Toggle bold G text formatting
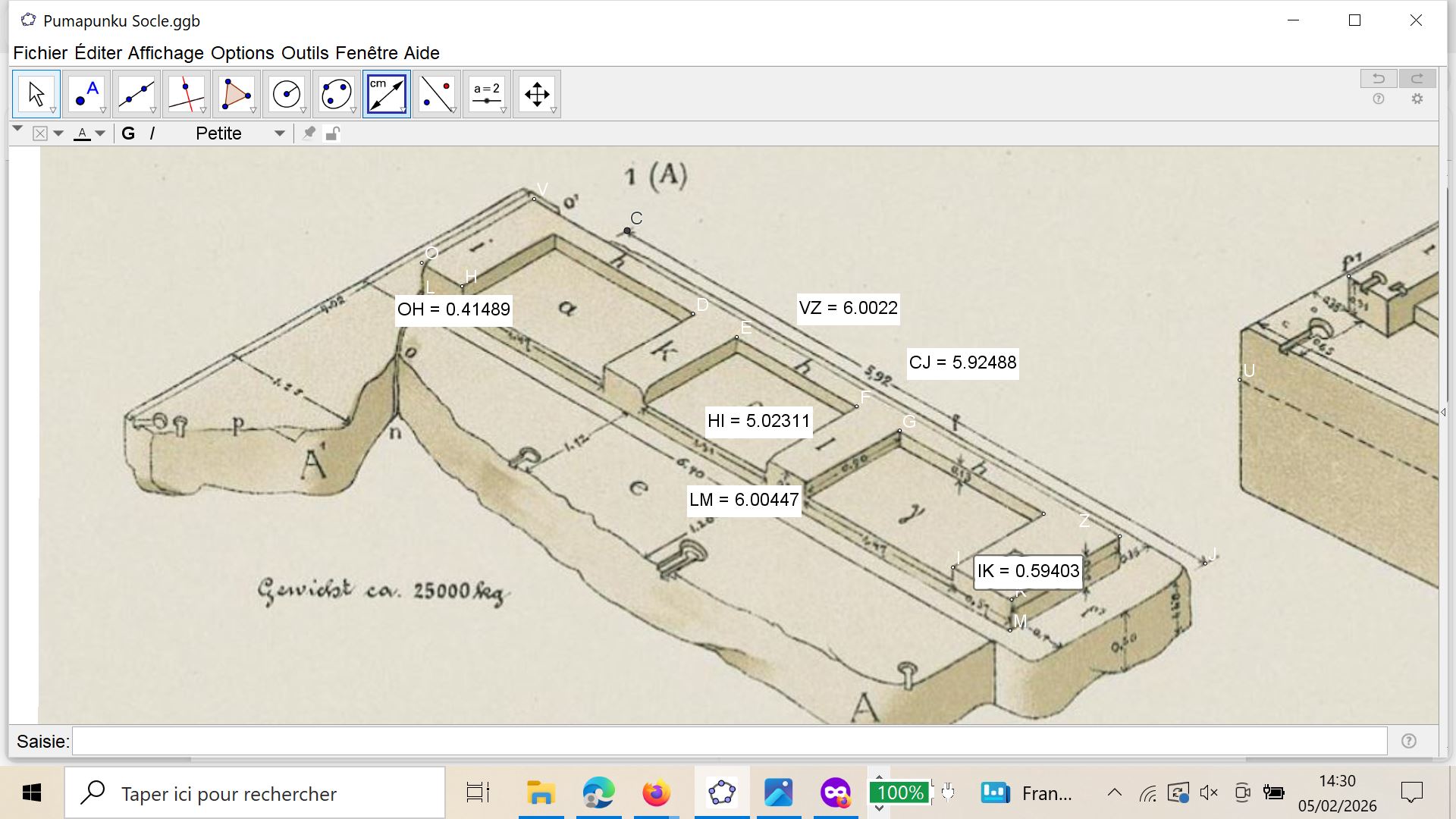The width and height of the screenshot is (1456, 819). pyautogui.click(x=128, y=133)
